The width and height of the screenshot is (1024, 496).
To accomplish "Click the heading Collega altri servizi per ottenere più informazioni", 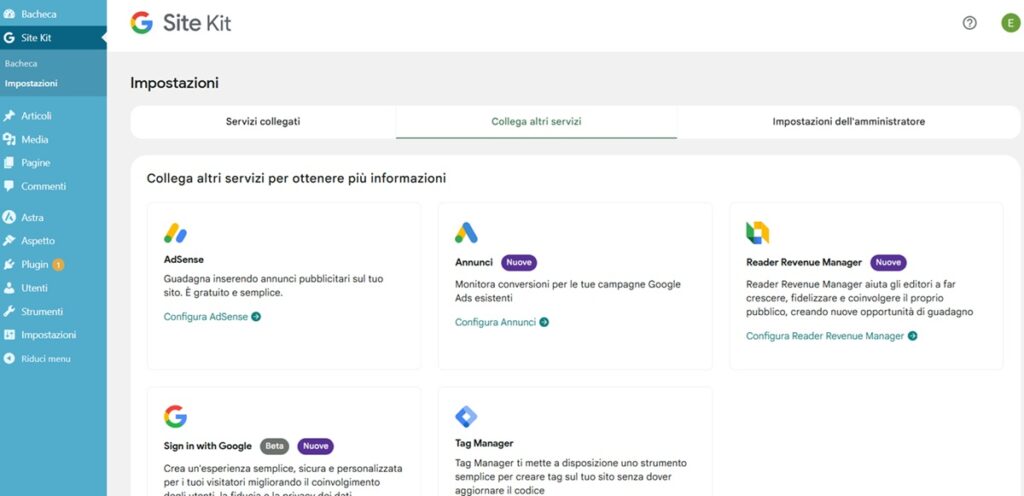I will click(x=296, y=178).
